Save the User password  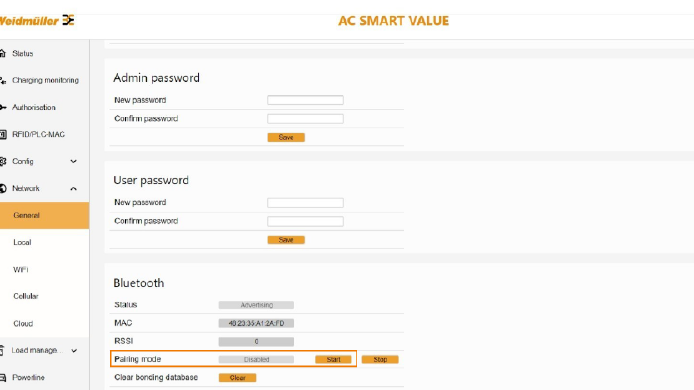[x=286, y=240]
